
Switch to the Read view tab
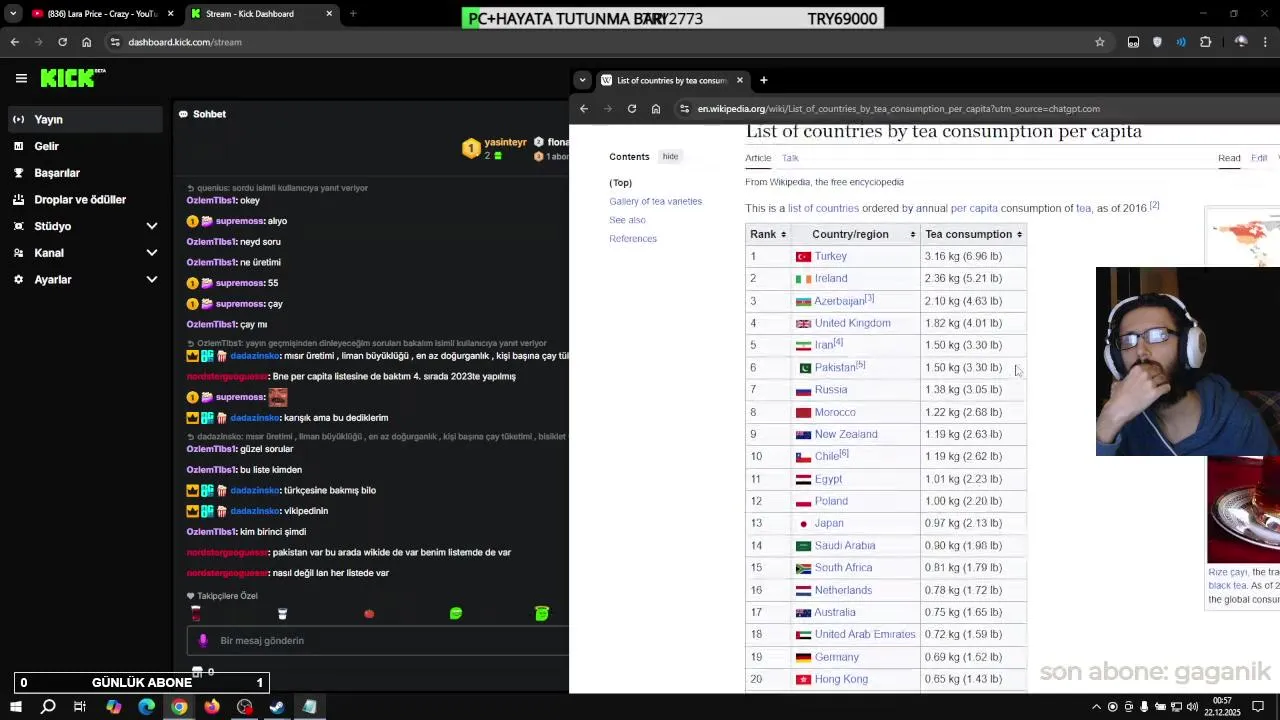tap(1229, 158)
